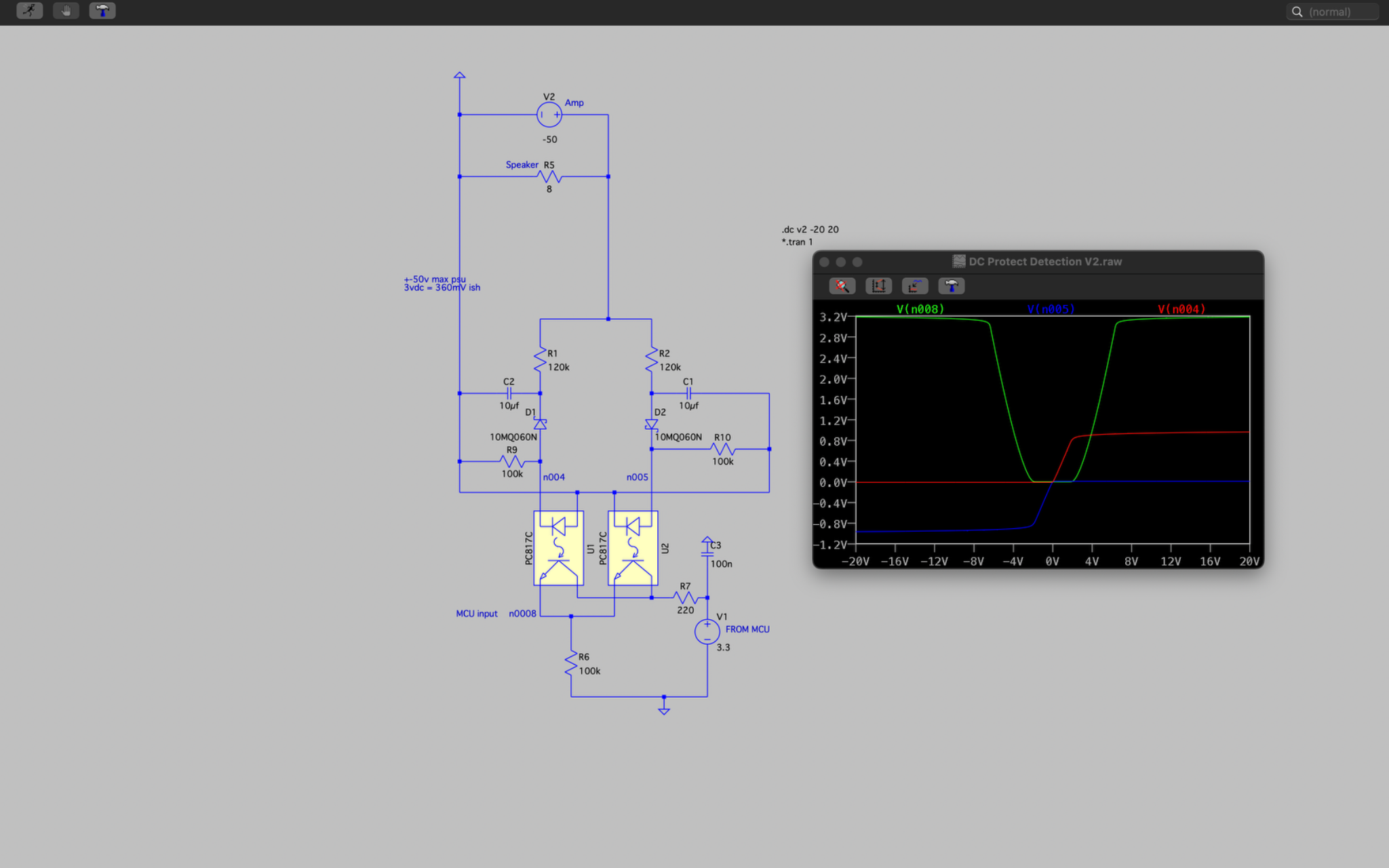Click the 20V horizontal axis label
Screen dimensions: 1389x868
[1249, 561]
